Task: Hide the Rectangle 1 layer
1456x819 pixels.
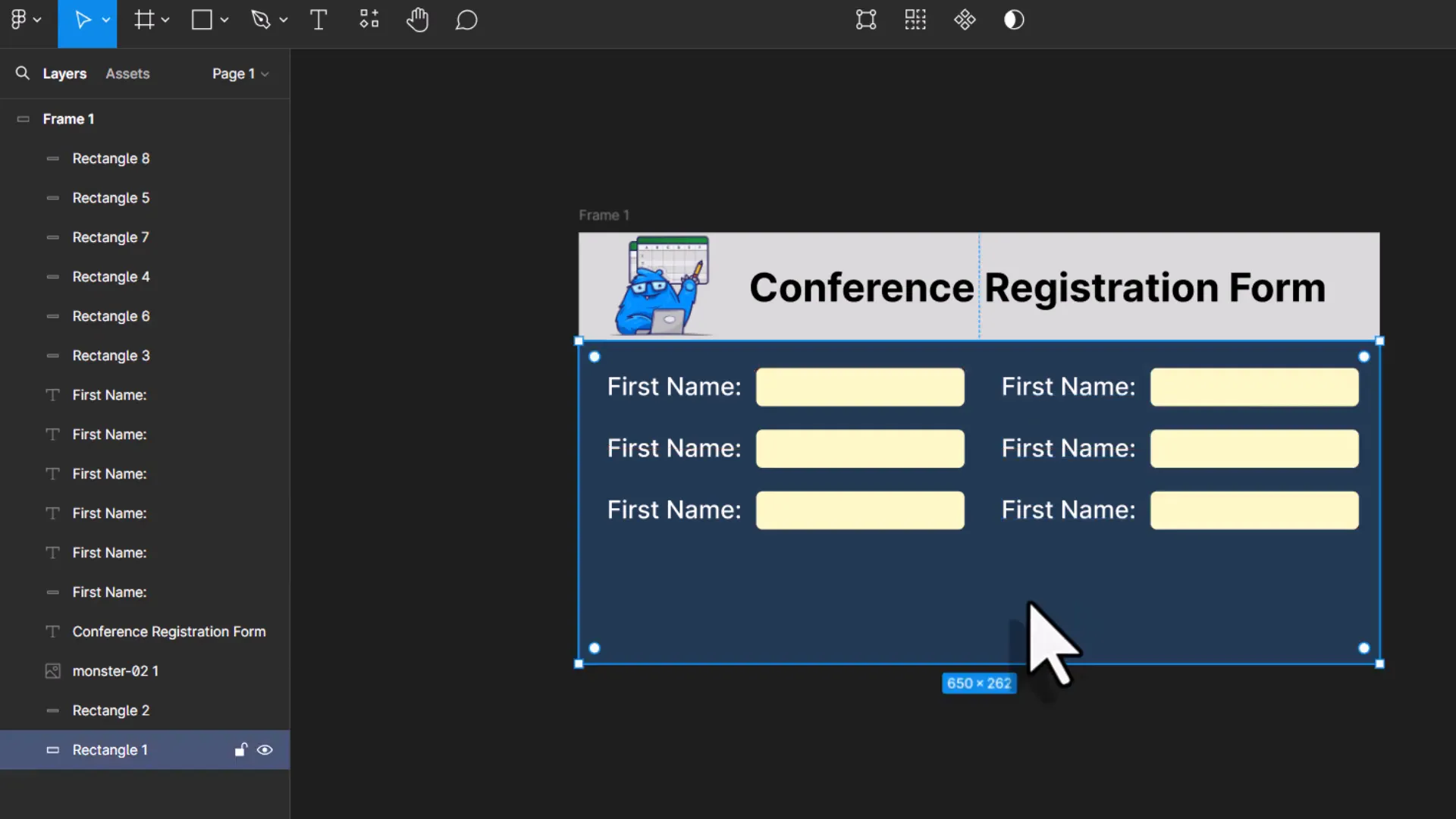Action: (265, 749)
